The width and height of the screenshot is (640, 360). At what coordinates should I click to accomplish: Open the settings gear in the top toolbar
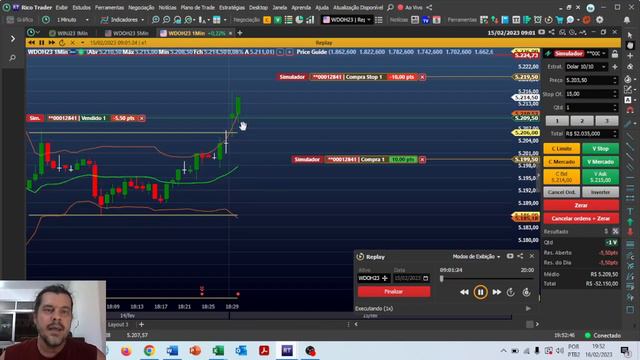pos(599,20)
